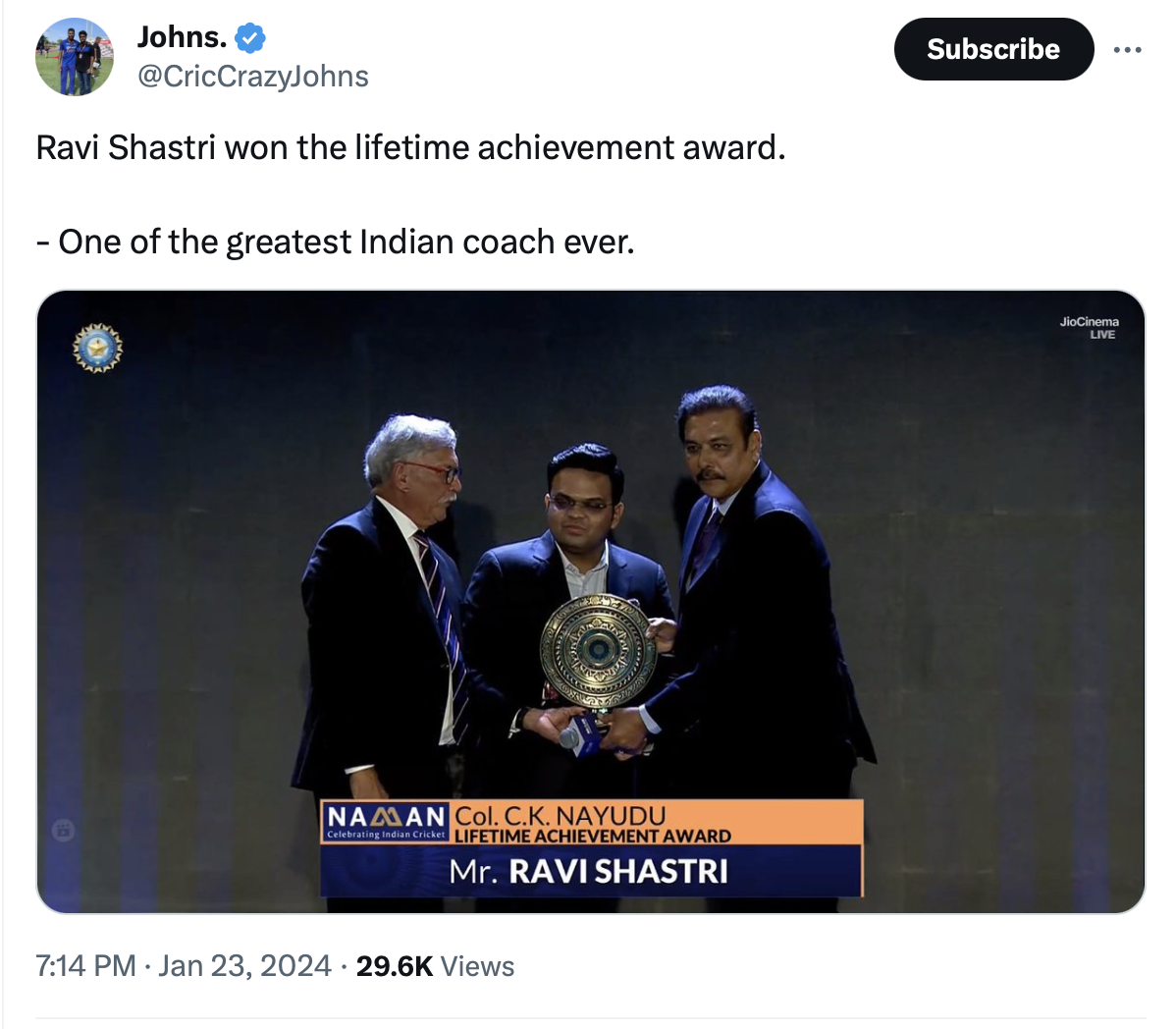This screenshot has height=1029, width=1176.
Task: Open the 29.6K Views count
Action: (435, 966)
